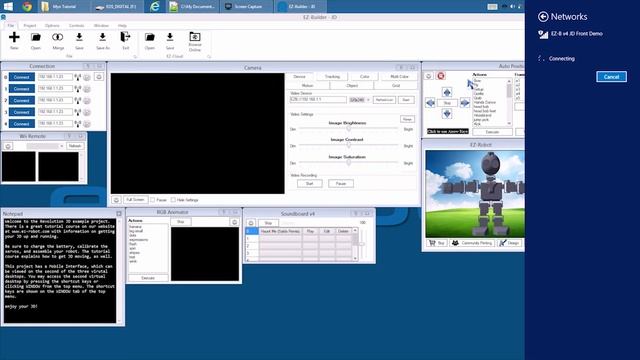
Task: Click Start under Video Recording
Action: click(x=309, y=184)
